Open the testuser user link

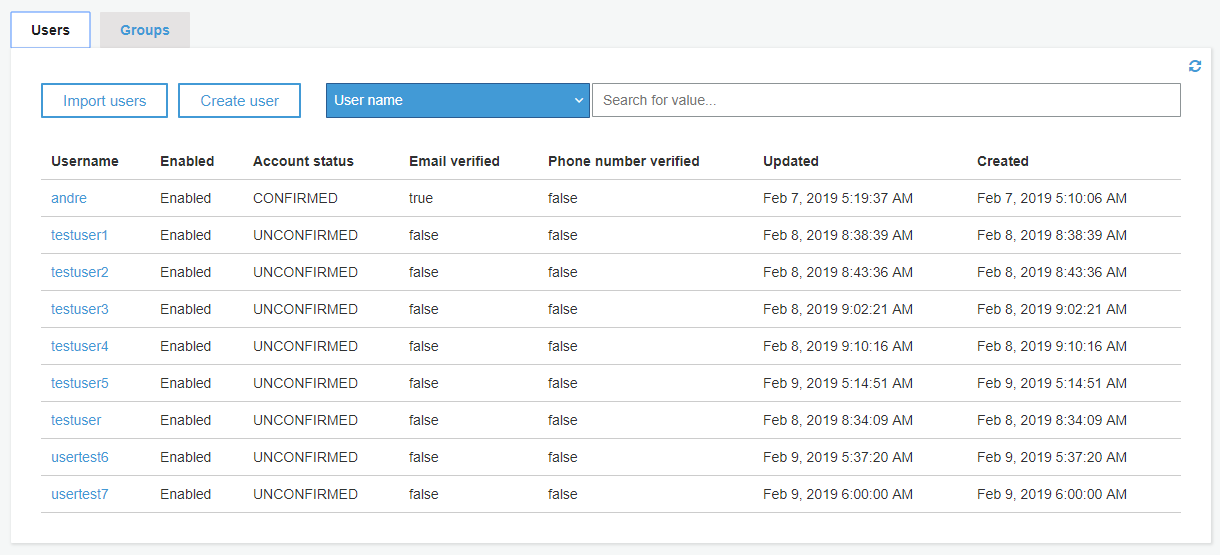click(76, 420)
